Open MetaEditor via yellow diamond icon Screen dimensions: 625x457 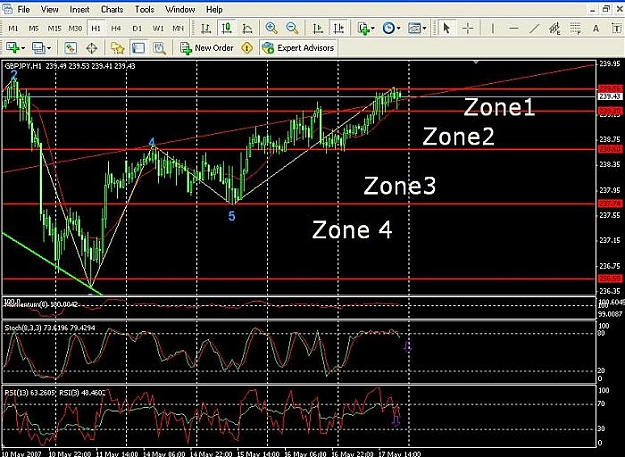coord(247,48)
